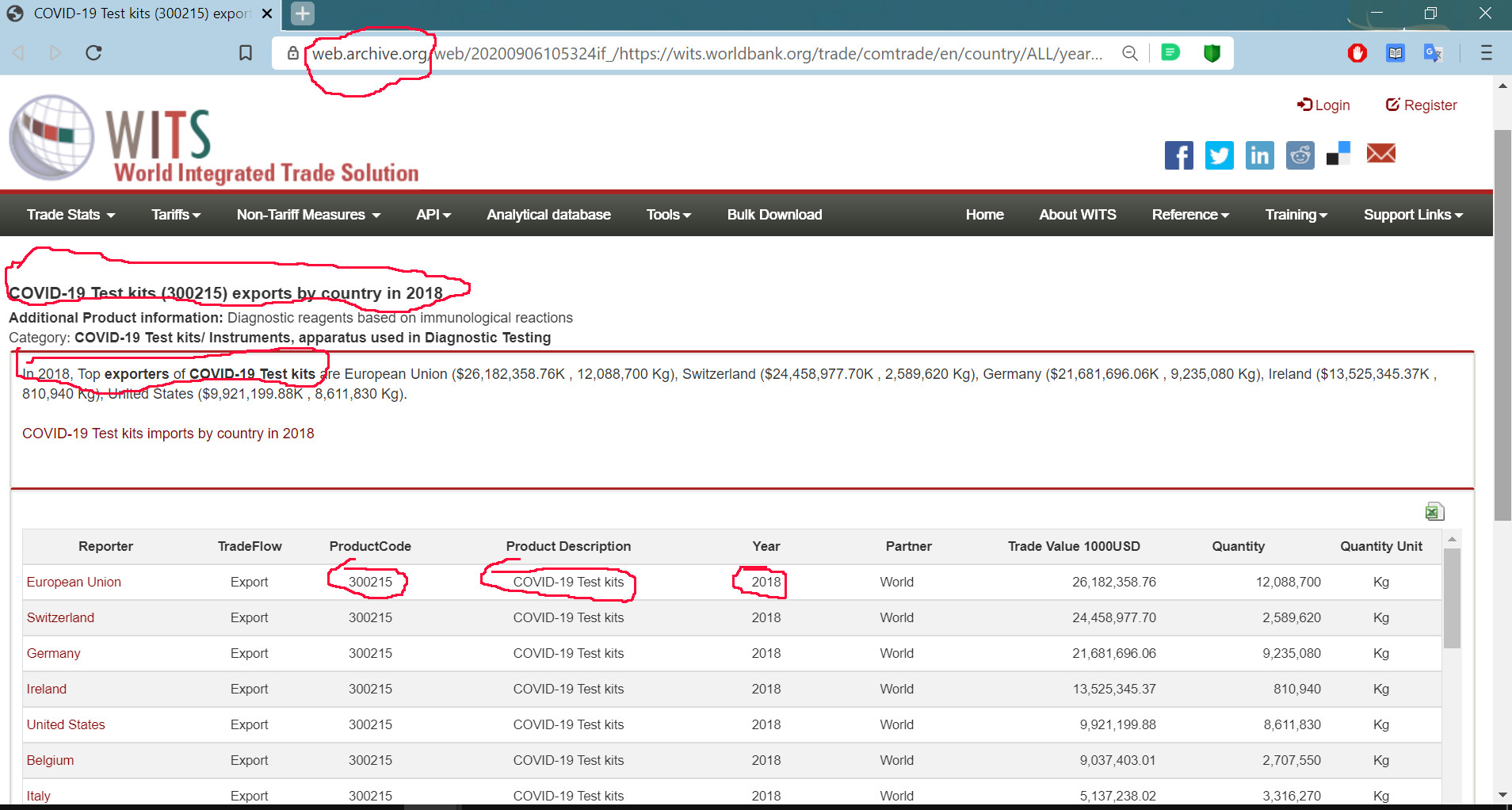
Task: Share page by email envelope icon
Action: point(1380,153)
